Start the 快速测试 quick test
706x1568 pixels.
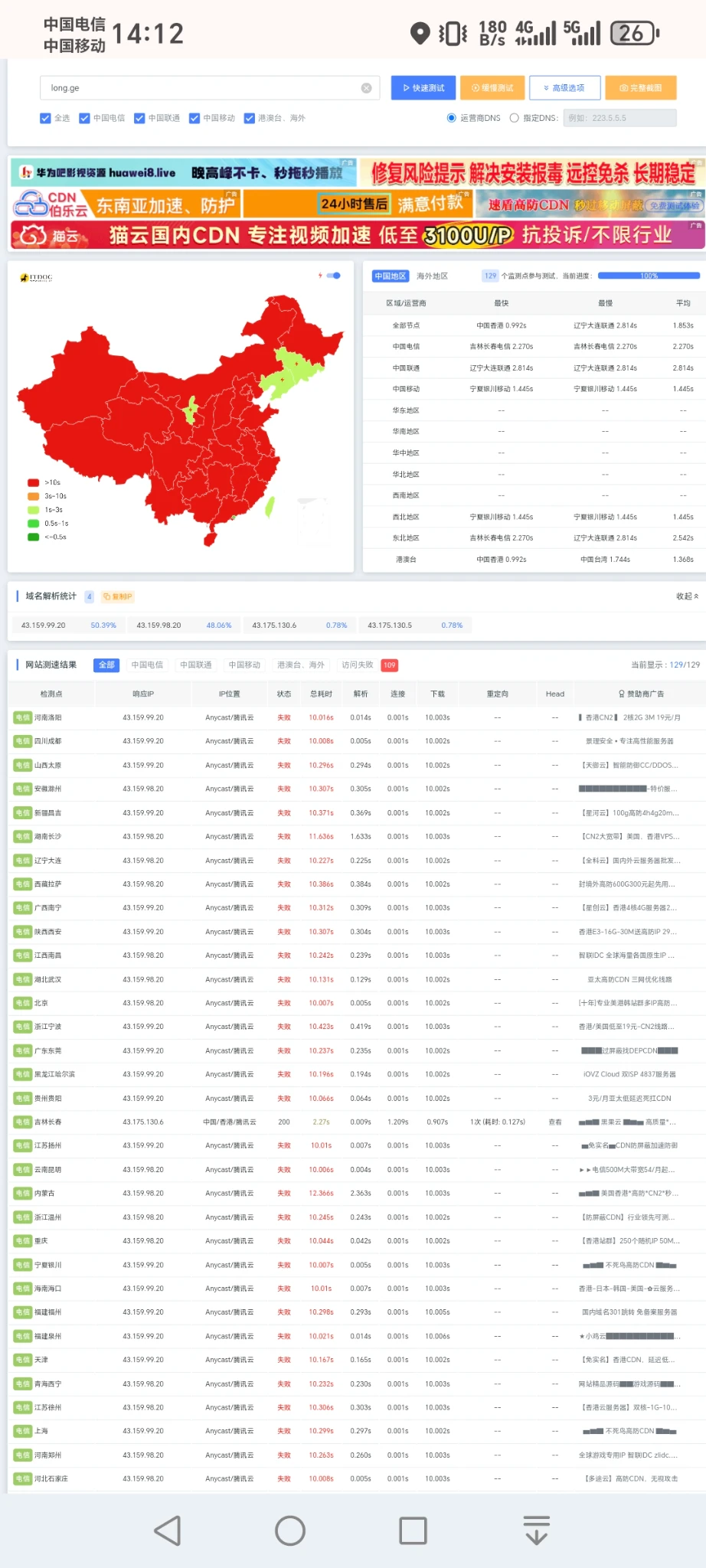click(x=423, y=88)
